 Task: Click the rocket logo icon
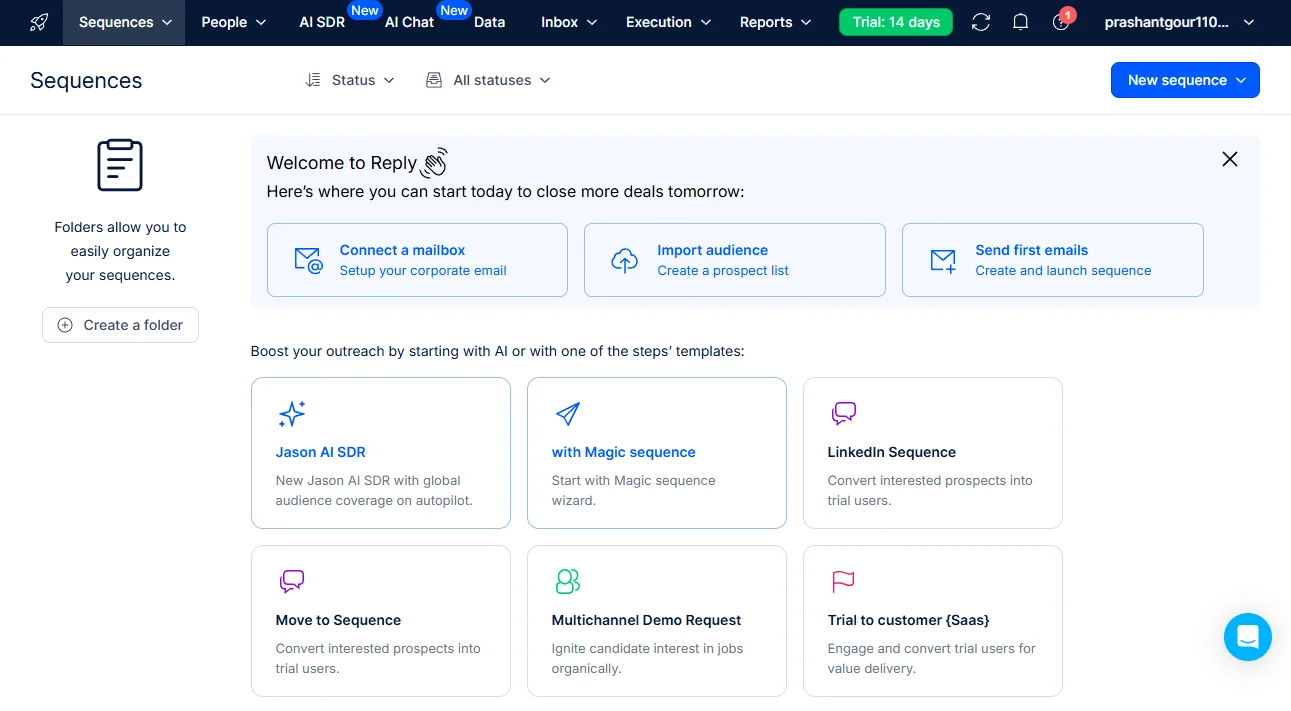coord(39,22)
